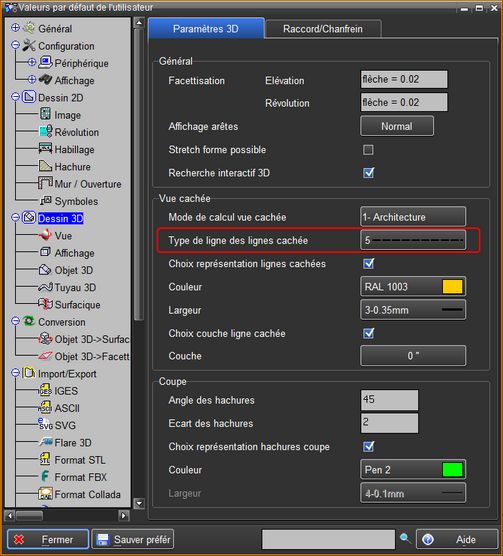The image size is (503, 556).
Task: Expand the Général tree node
Action: pyautogui.click(x=15, y=28)
